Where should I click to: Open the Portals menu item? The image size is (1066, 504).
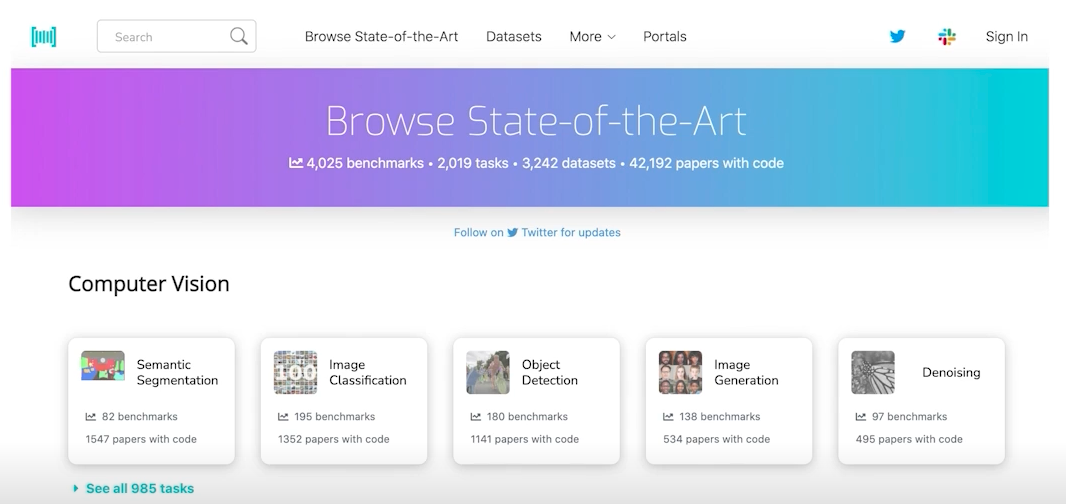click(665, 37)
